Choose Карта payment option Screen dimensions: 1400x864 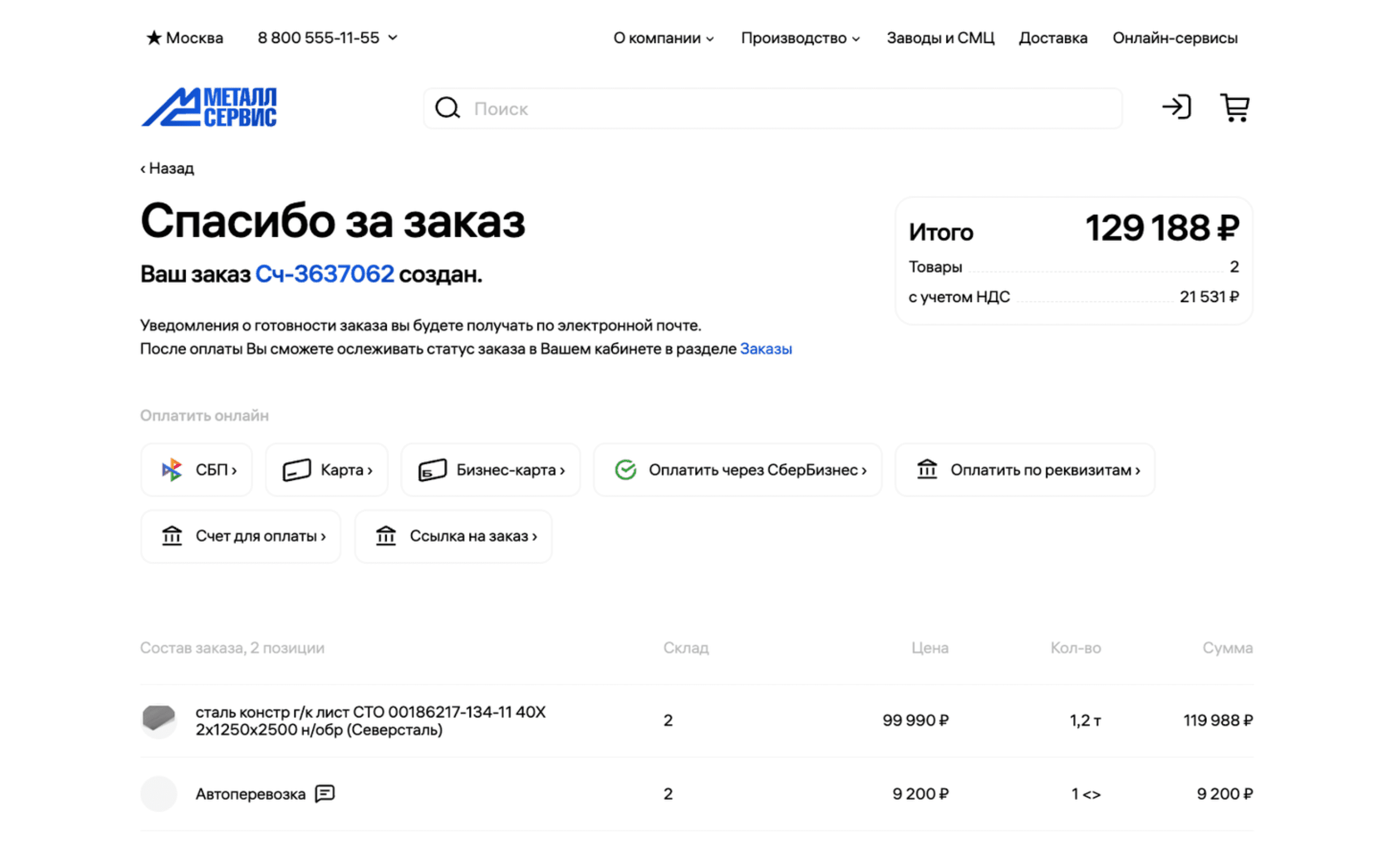tap(327, 470)
